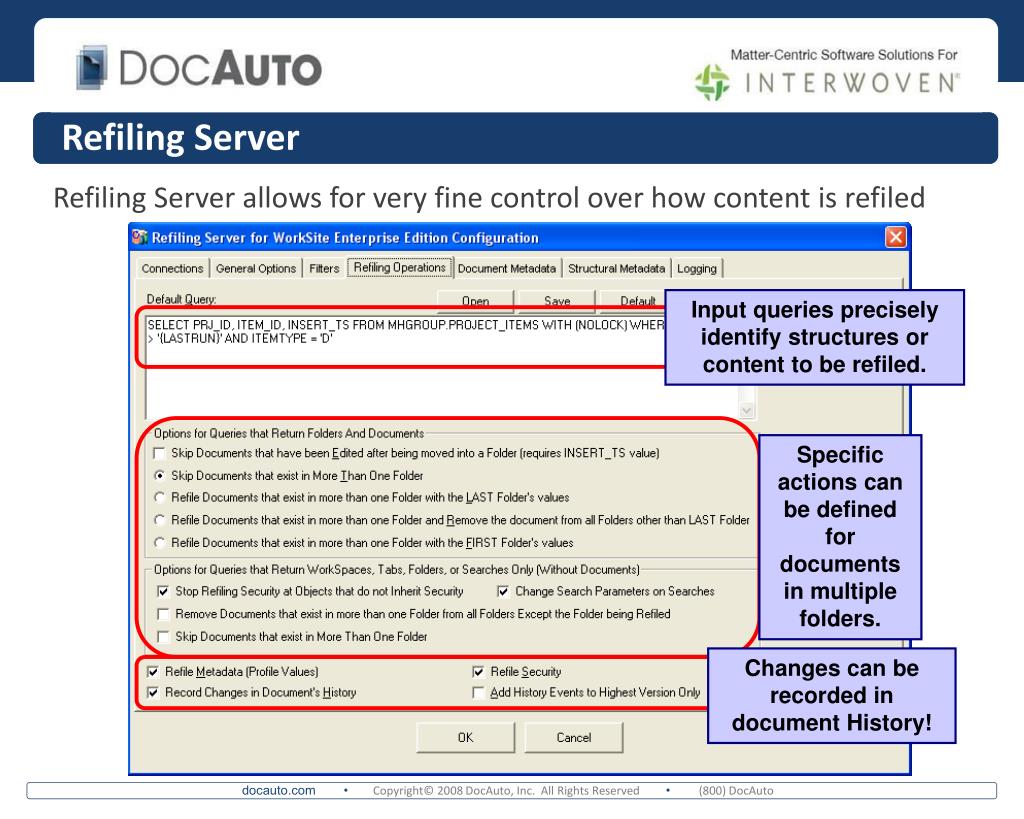Enable Skip Documents Edited after being moved
This screenshot has width=1024, height=819.
click(159, 453)
